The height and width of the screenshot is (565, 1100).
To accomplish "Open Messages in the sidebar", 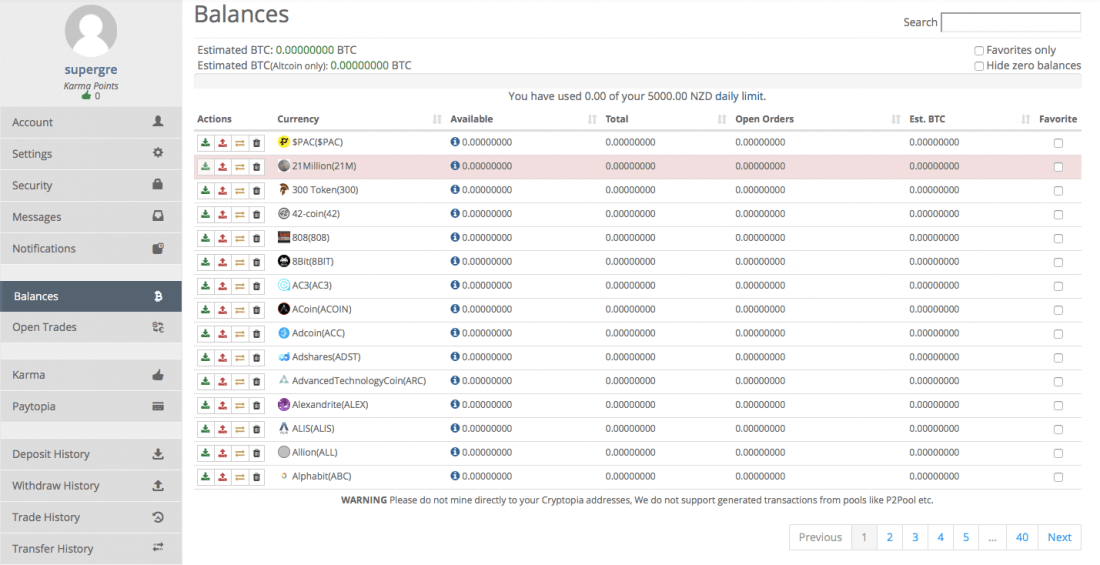I will [90, 217].
